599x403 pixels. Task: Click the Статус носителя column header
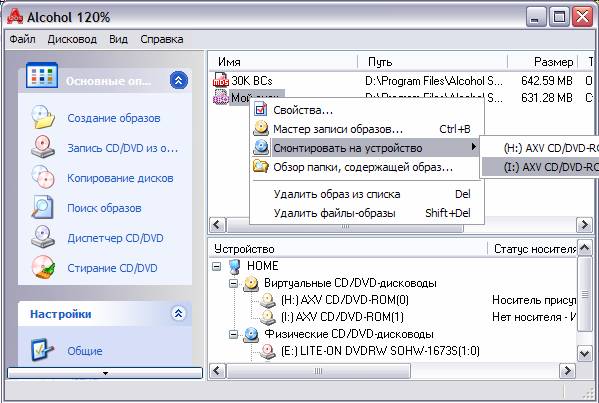click(x=533, y=249)
